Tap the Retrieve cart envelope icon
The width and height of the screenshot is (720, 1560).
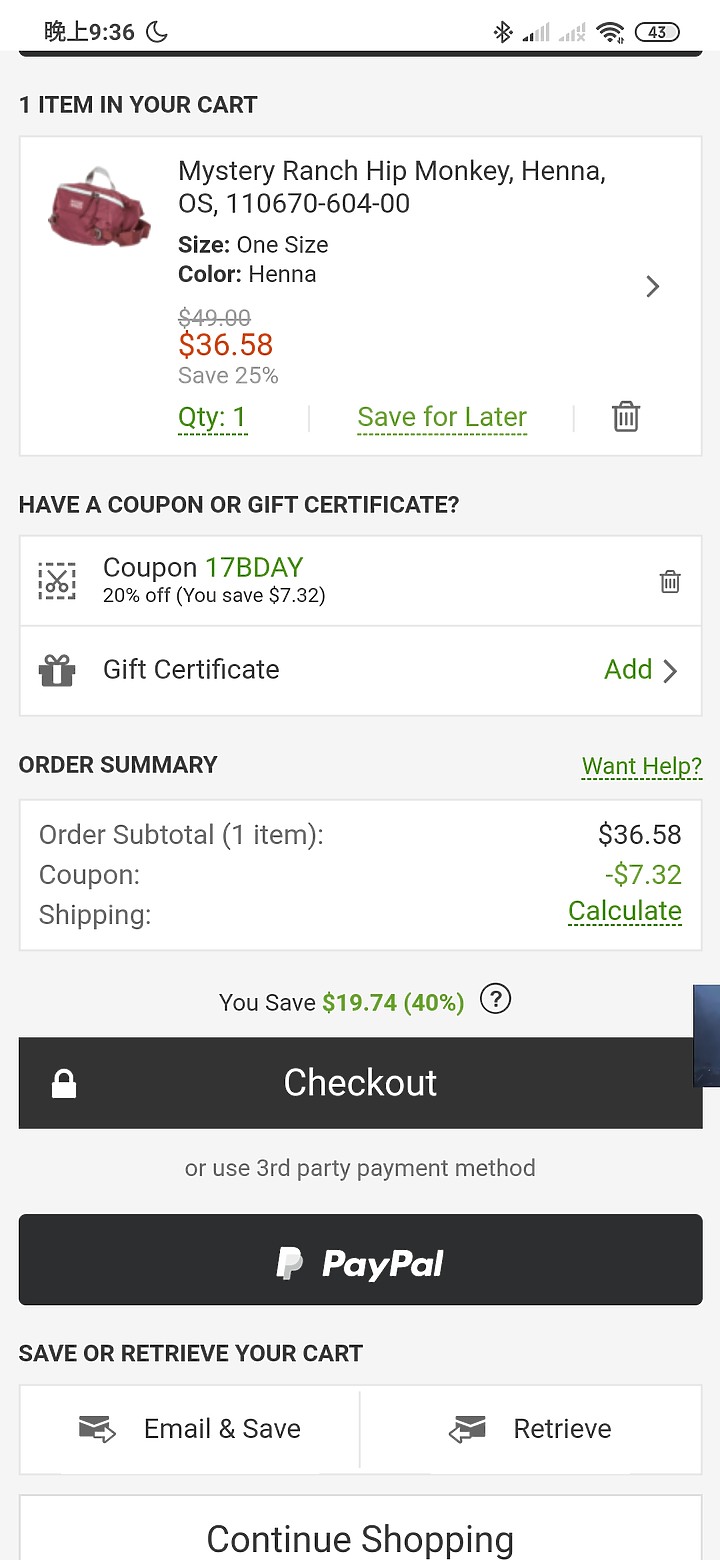tap(467, 1429)
